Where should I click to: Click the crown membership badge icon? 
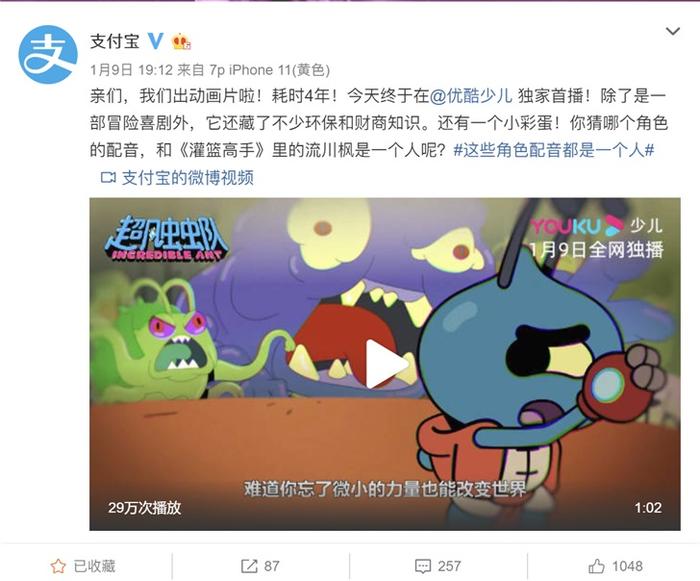tap(181, 42)
